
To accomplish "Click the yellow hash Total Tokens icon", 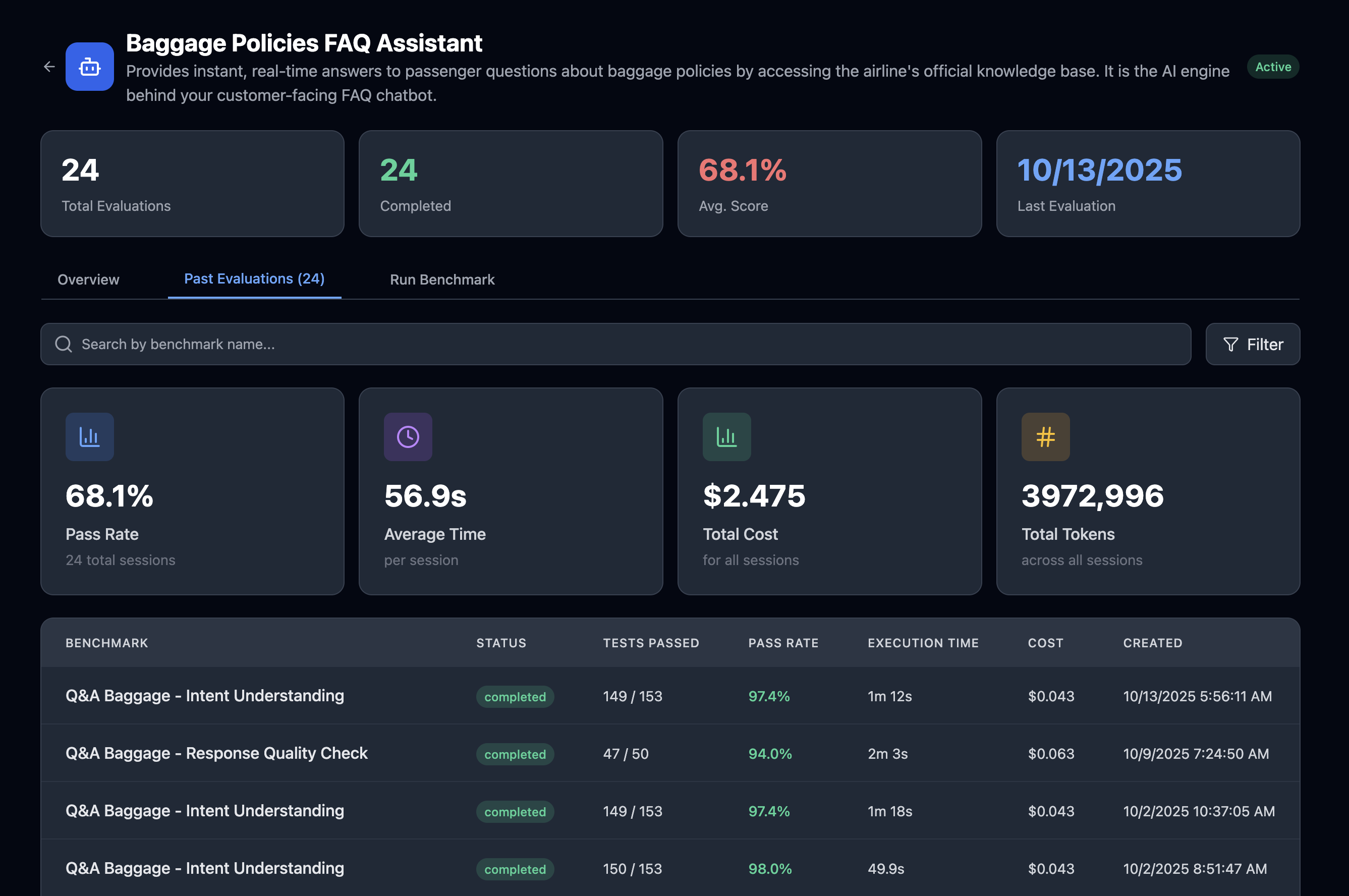I will pos(1045,437).
